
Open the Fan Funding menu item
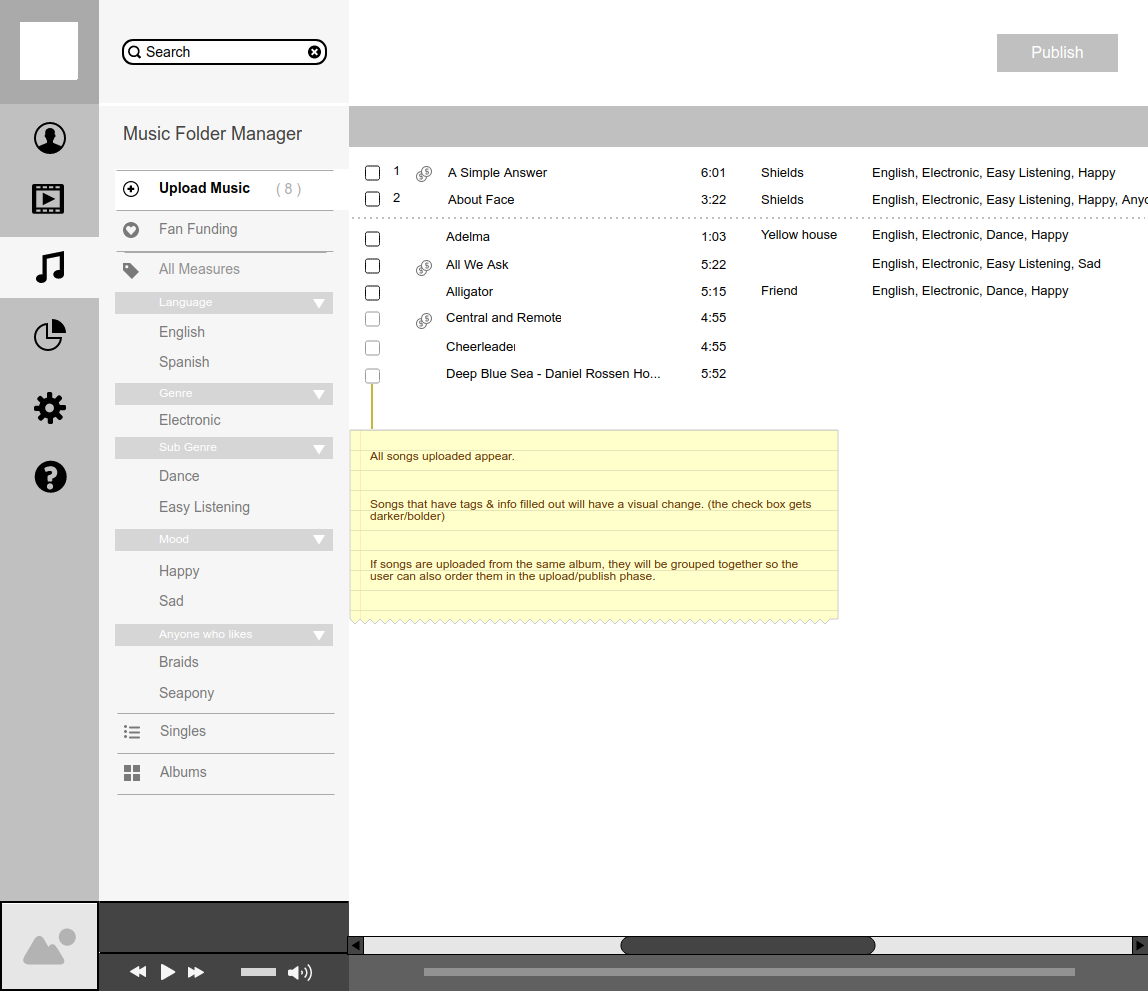(225, 230)
